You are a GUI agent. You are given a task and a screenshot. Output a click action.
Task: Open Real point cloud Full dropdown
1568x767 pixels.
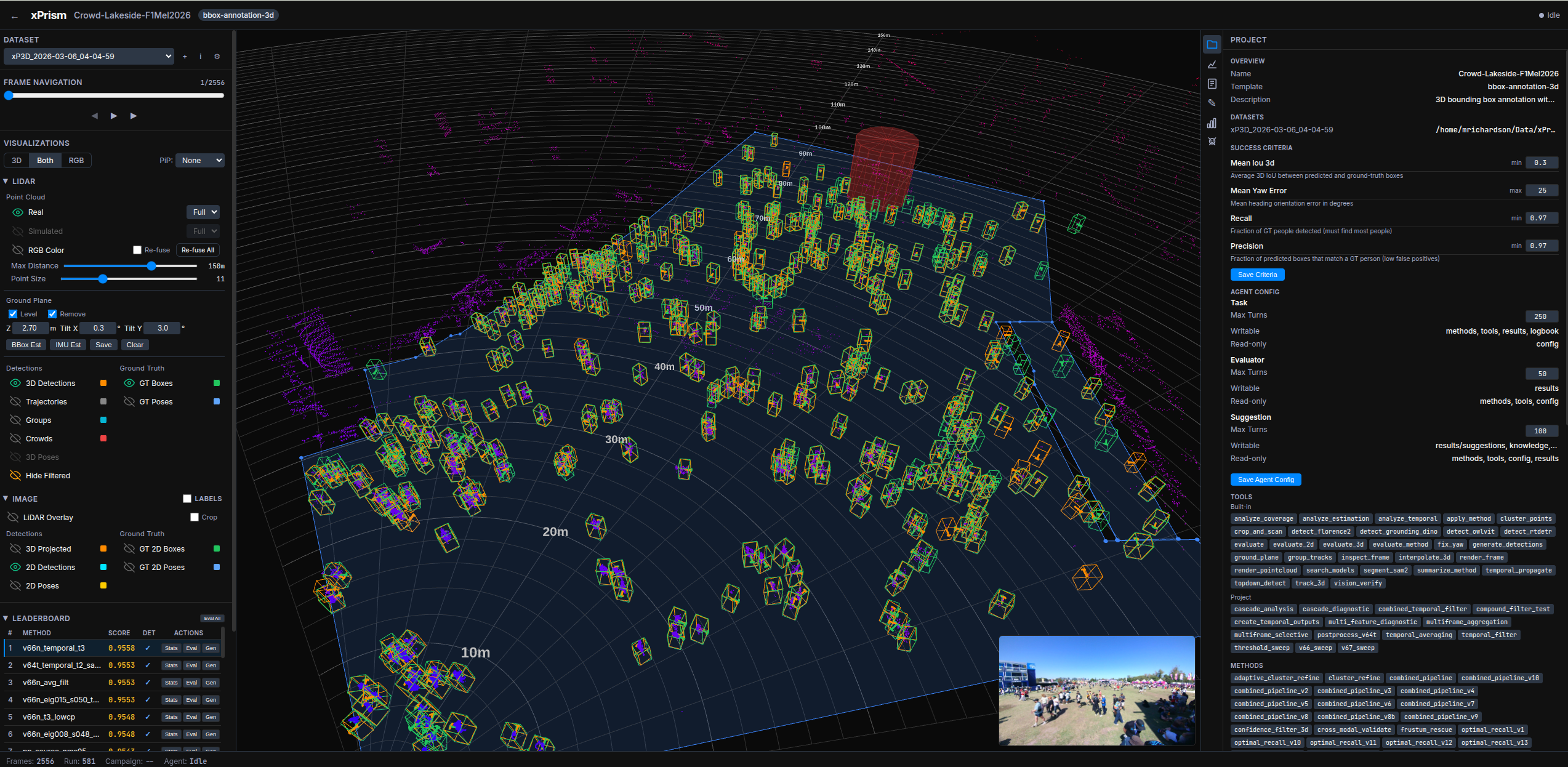click(203, 212)
